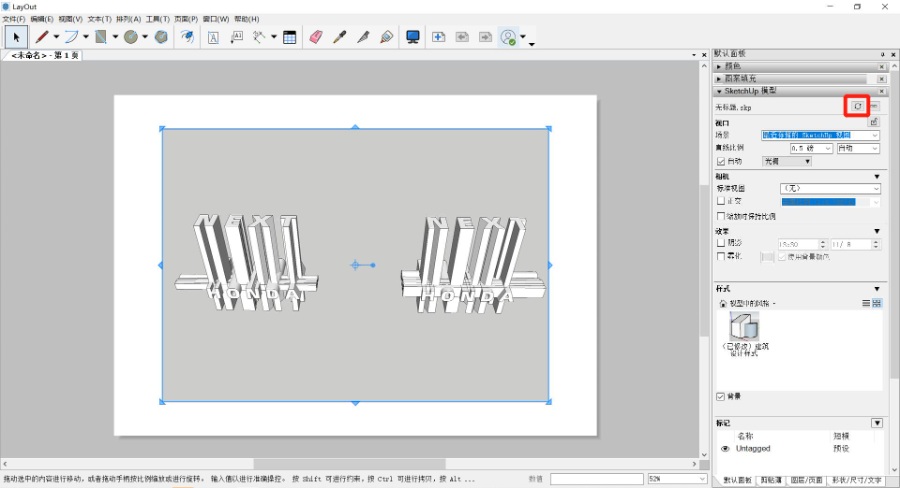Switch styles to thumbnail grid view
The height and width of the screenshot is (488, 900).
[x=876, y=303]
